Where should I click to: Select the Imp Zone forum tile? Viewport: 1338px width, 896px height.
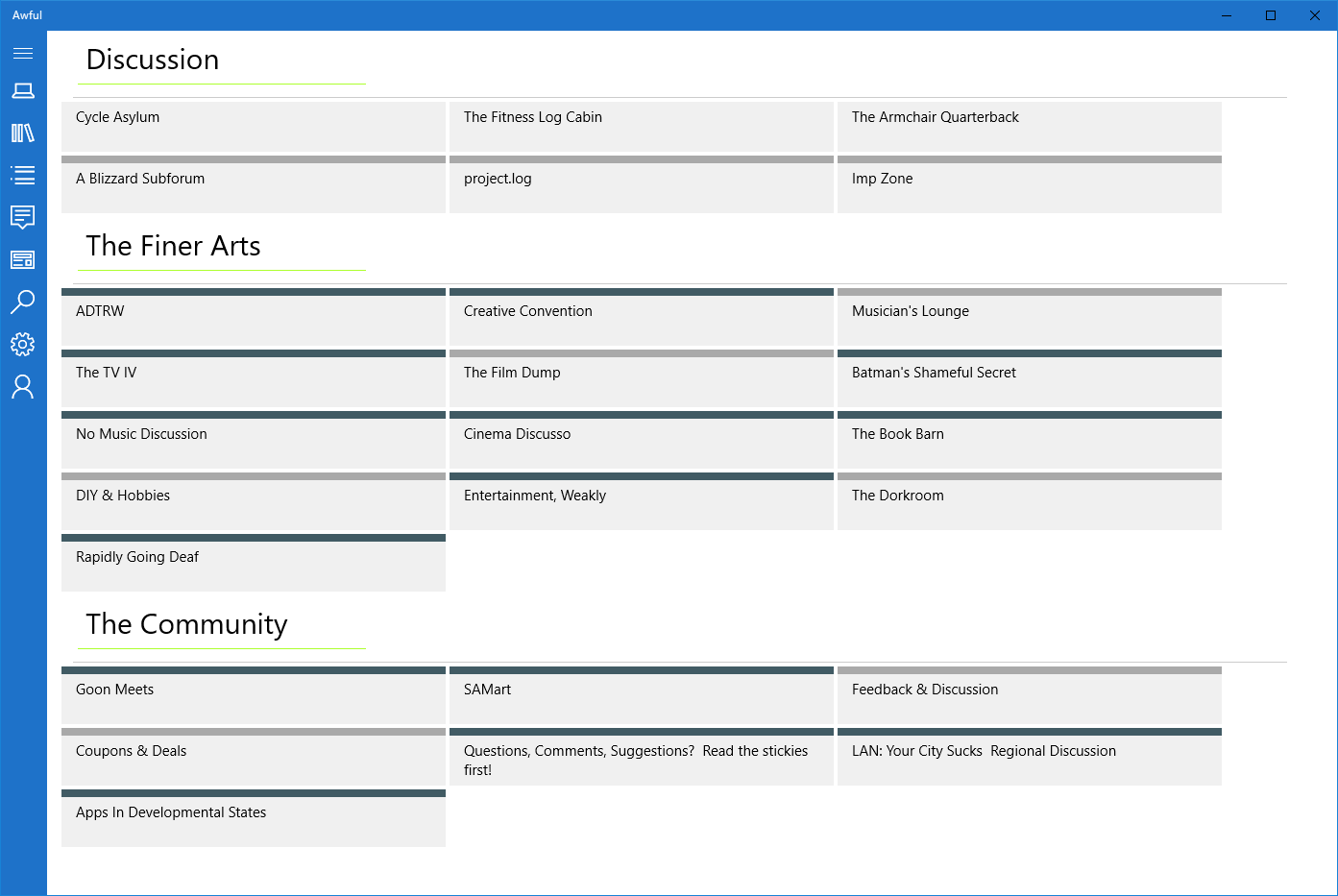1030,186
